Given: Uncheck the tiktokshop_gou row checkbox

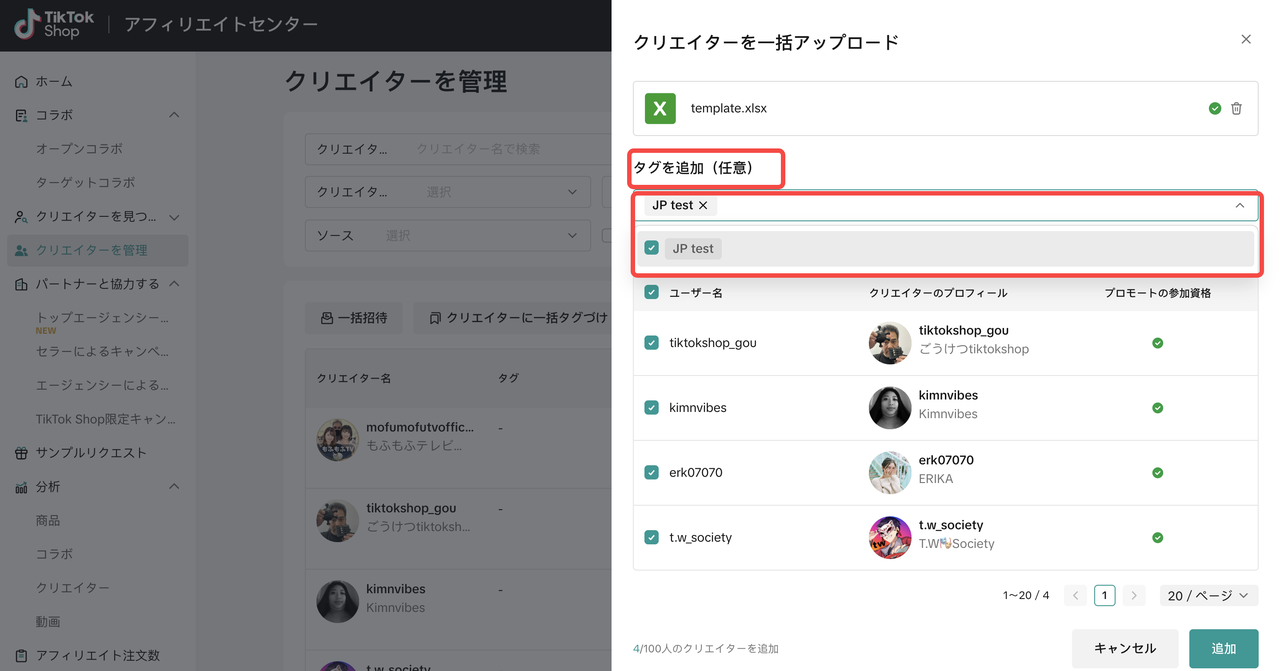Looking at the screenshot, I should pyautogui.click(x=652, y=343).
